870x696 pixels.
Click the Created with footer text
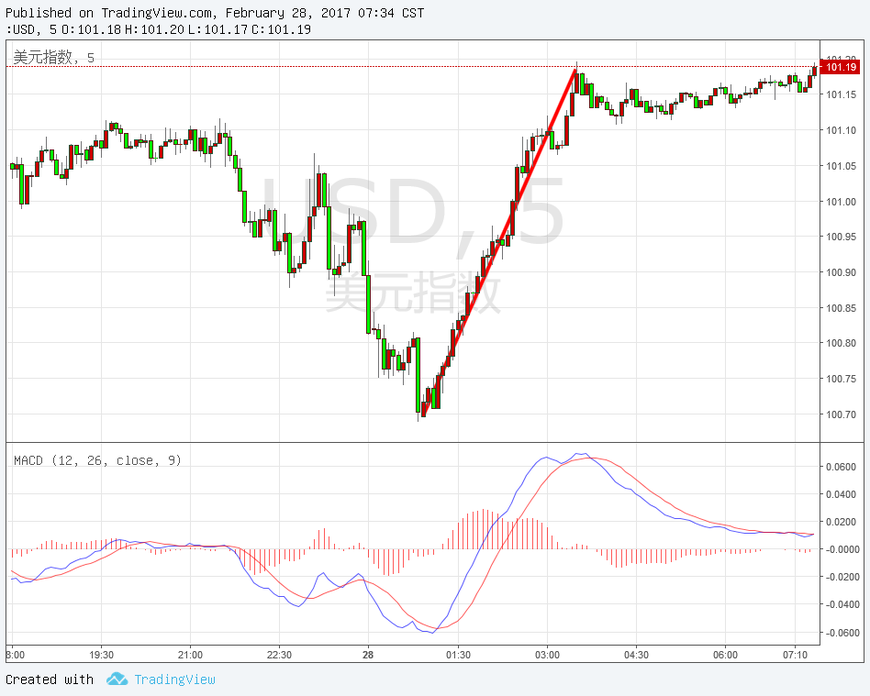49,679
